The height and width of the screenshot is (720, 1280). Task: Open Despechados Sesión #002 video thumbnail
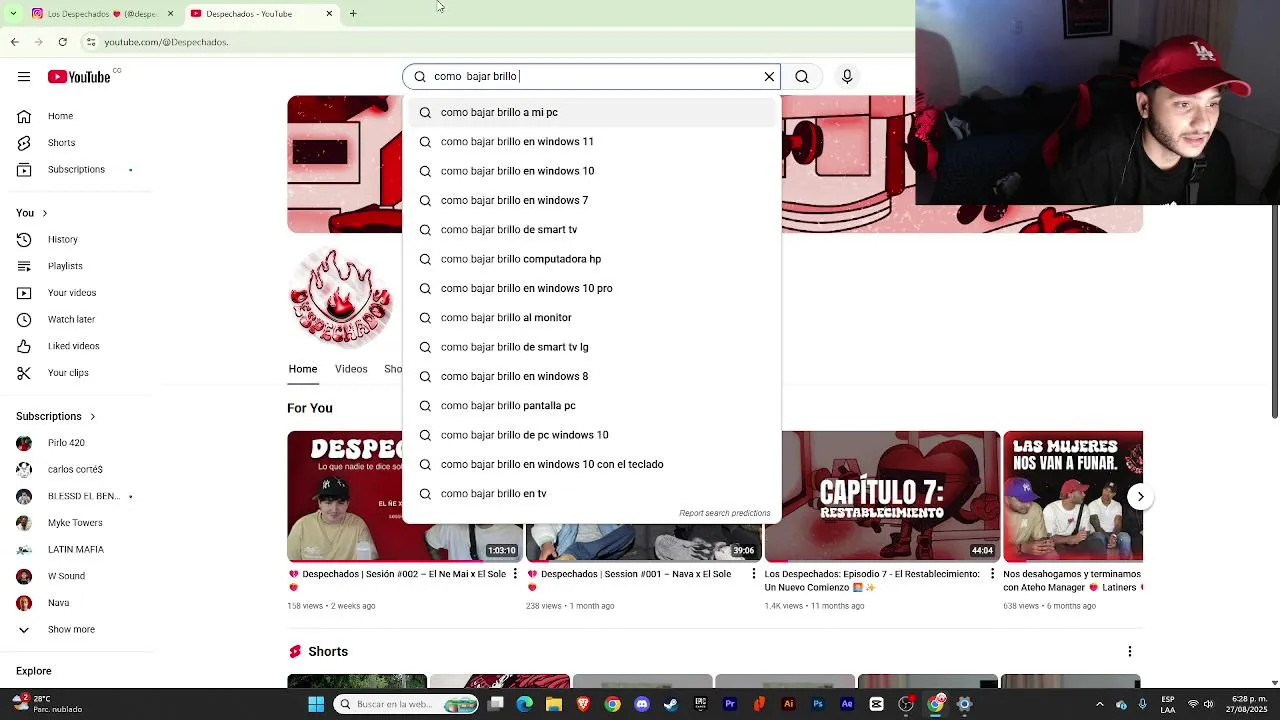404,496
